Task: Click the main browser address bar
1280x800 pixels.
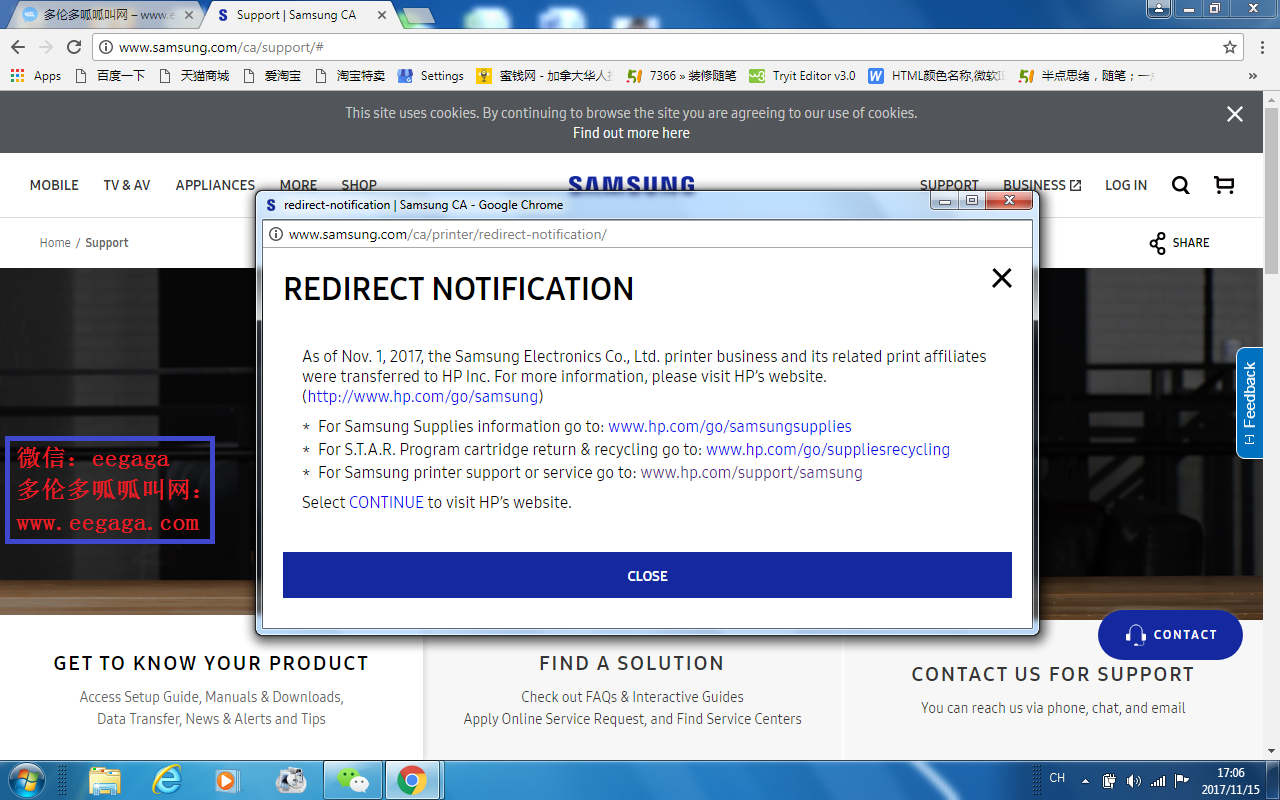Action: tap(668, 47)
